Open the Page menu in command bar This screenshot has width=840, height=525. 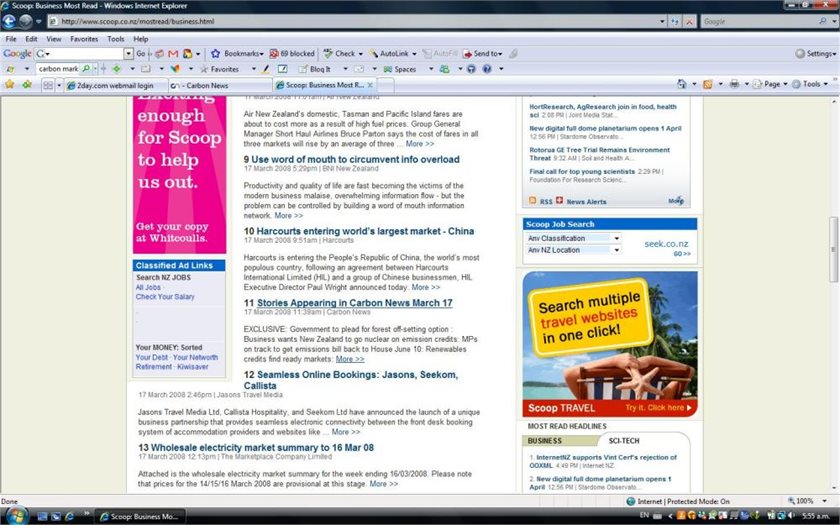click(x=770, y=84)
